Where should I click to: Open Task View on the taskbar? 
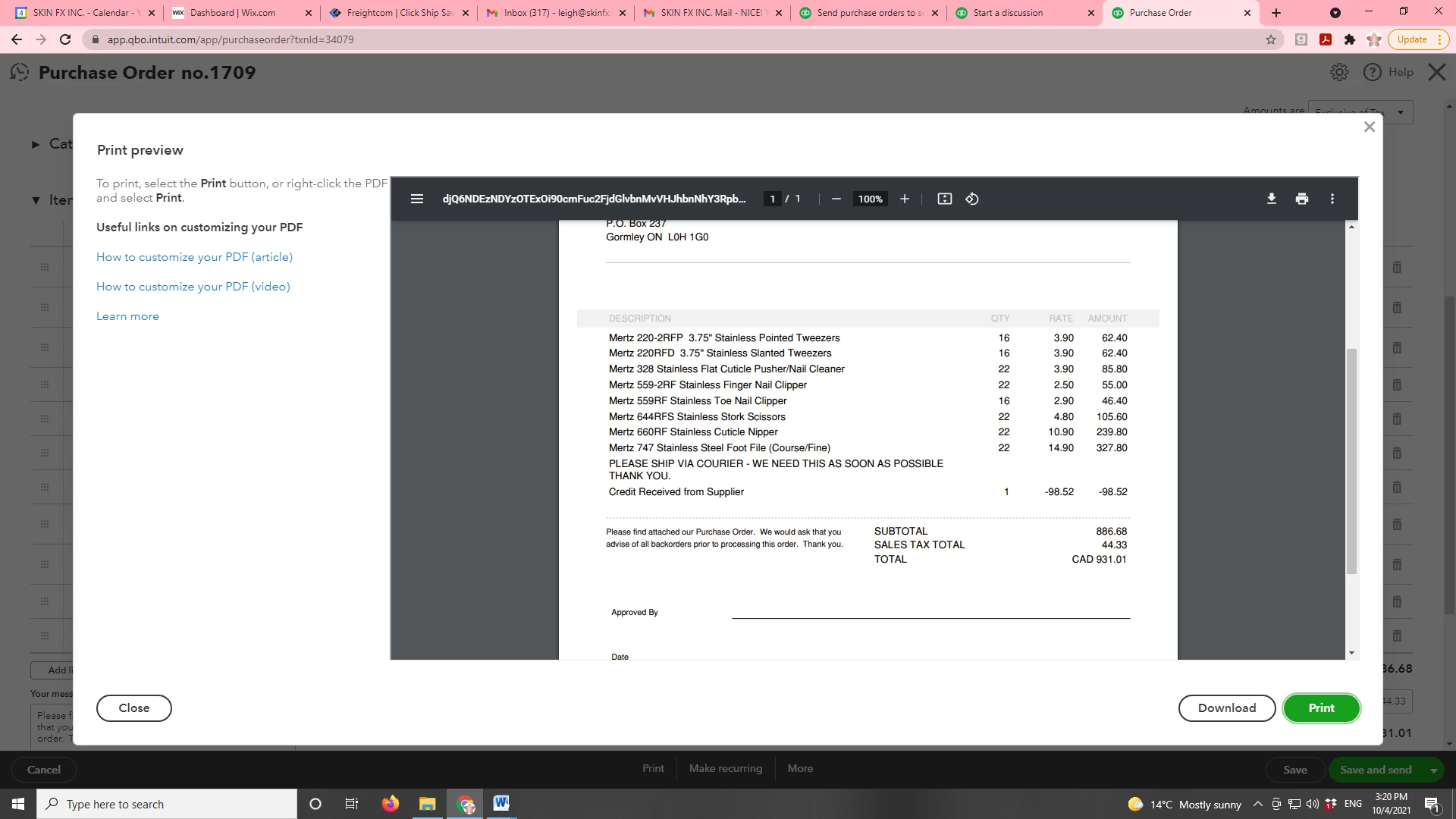pos(352,804)
